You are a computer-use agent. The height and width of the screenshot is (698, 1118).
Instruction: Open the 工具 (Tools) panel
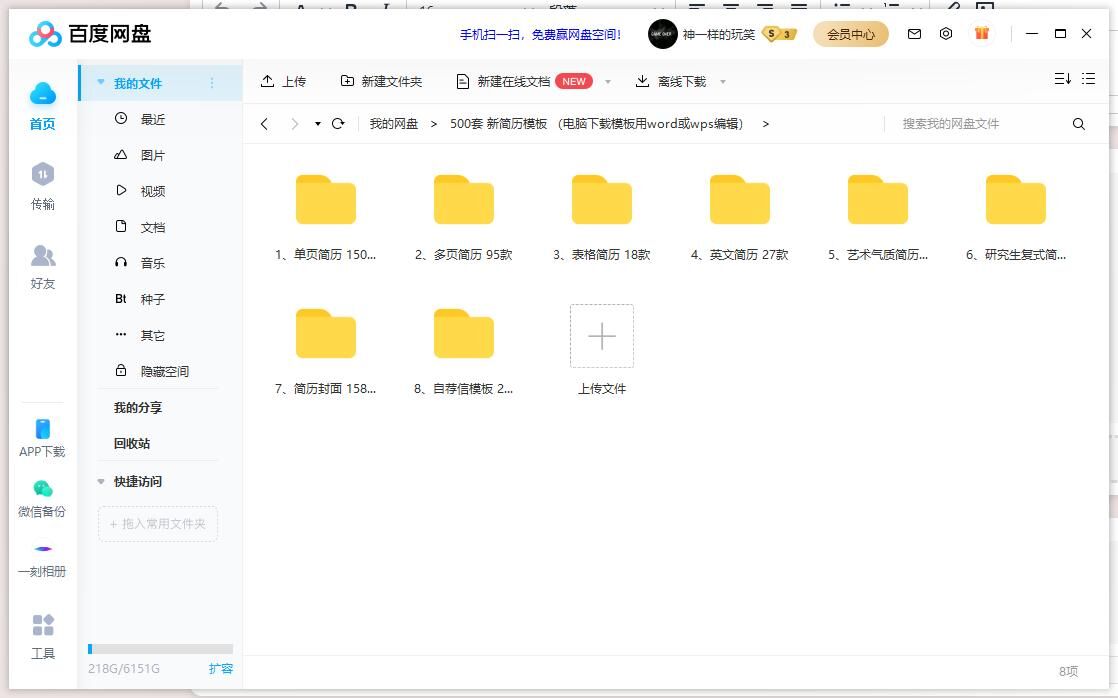pos(42,637)
